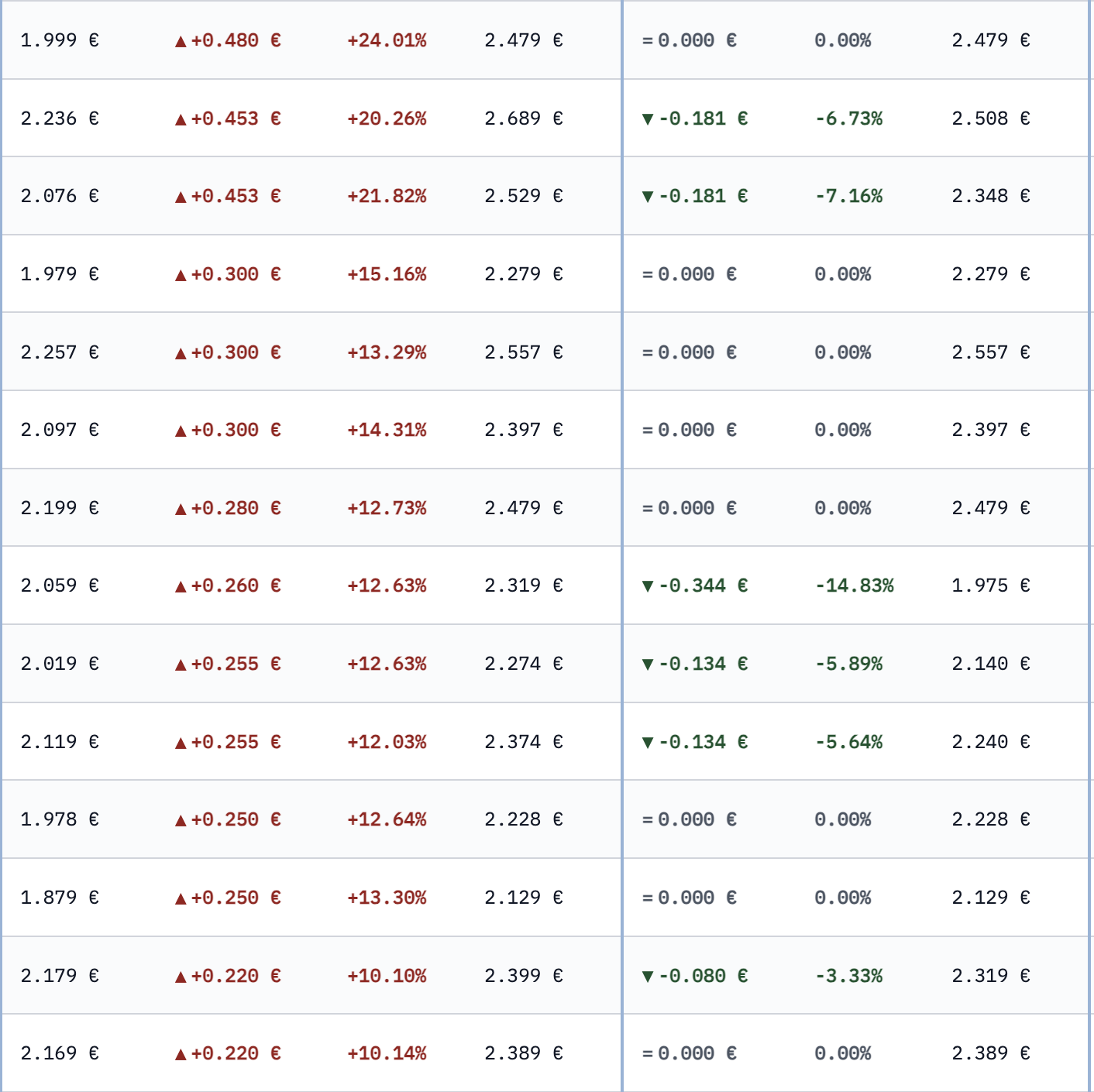Select the +13.30% increase value
Image resolution: width=1094 pixels, height=1092 pixels.
(387, 898)
